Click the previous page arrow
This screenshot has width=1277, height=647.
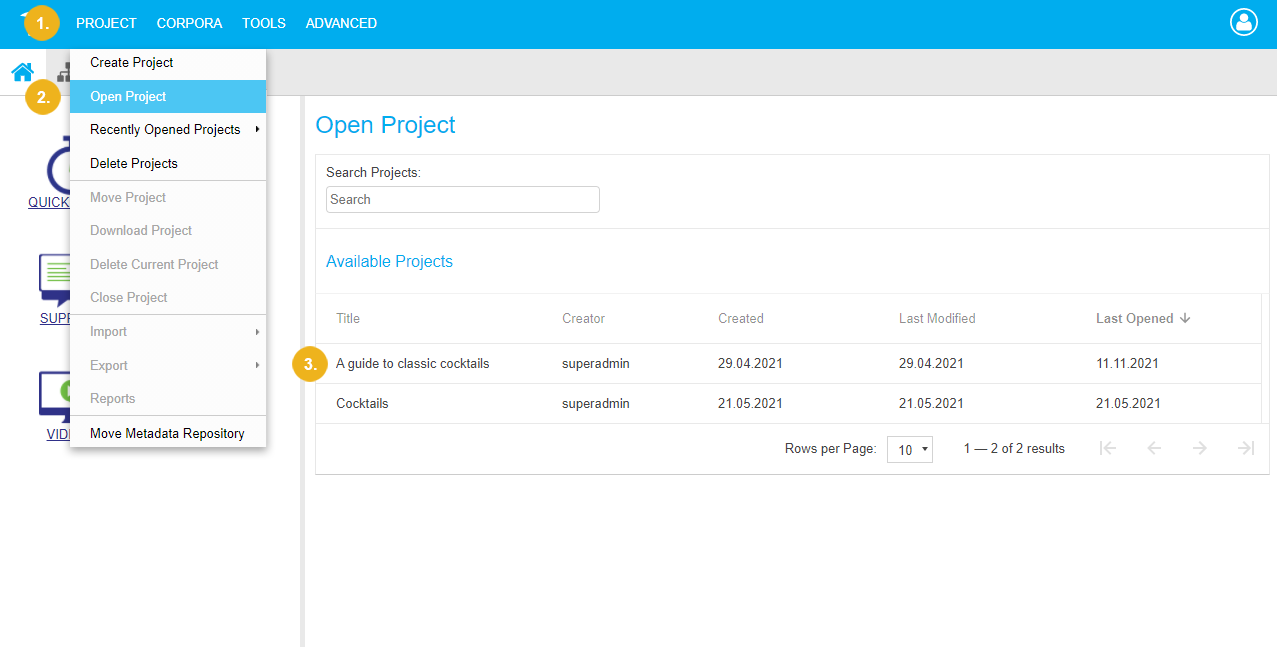coord(1153,449)
